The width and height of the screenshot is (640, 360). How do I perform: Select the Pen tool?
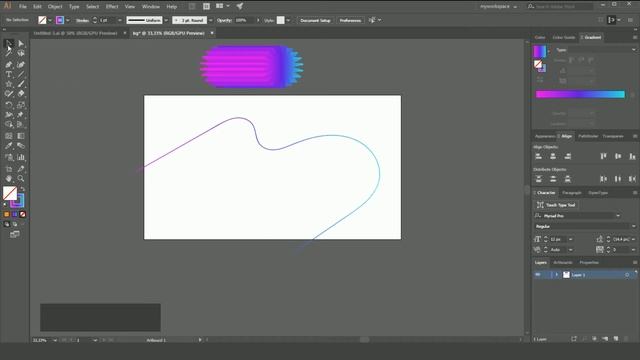tap(9, 64)
